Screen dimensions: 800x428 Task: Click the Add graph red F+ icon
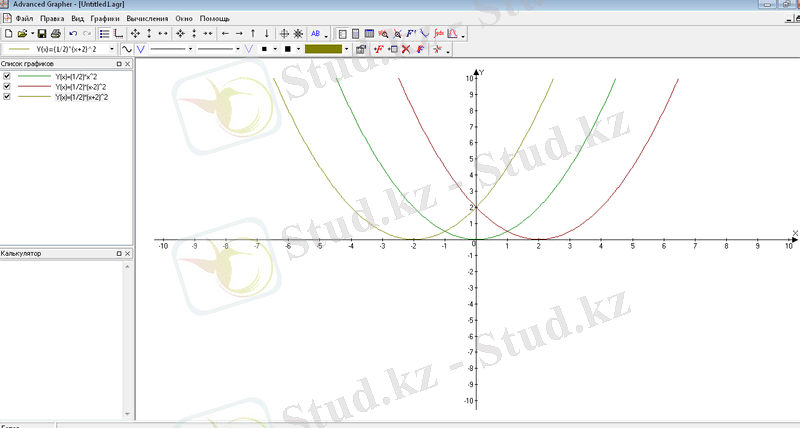(x=378, y=48)
